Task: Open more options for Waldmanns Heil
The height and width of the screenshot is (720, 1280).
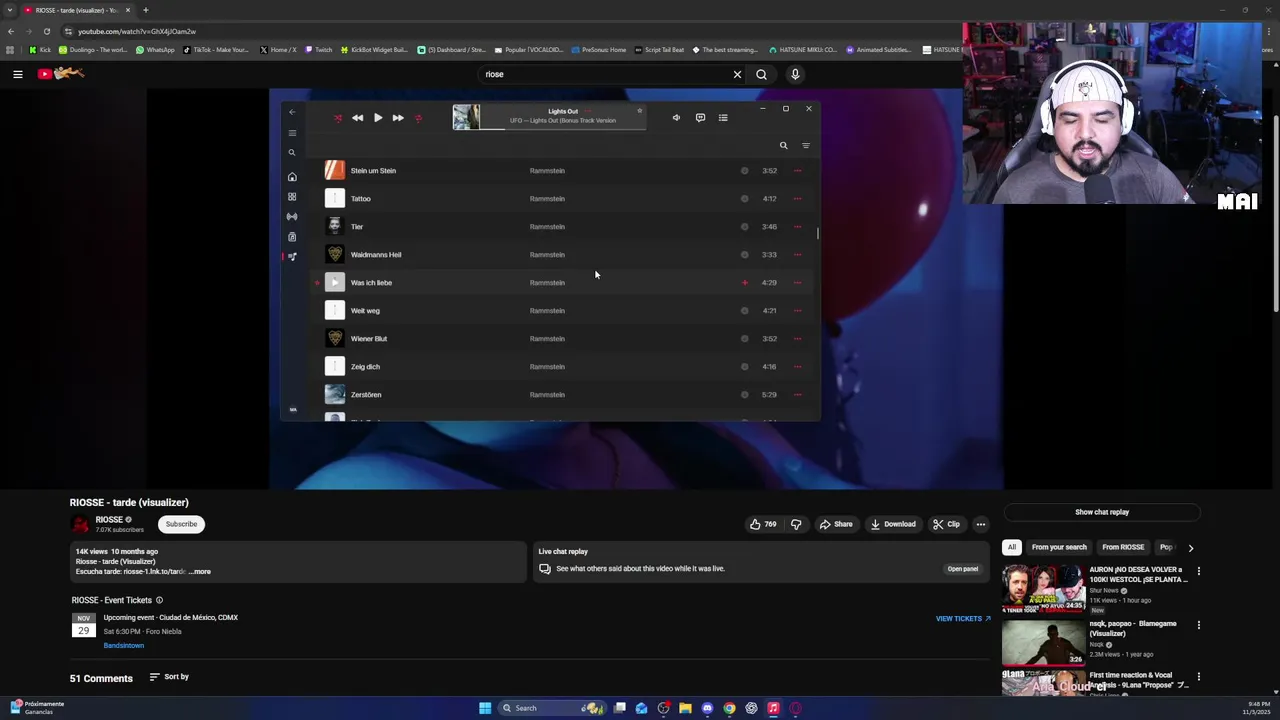Action: point(797,255)
